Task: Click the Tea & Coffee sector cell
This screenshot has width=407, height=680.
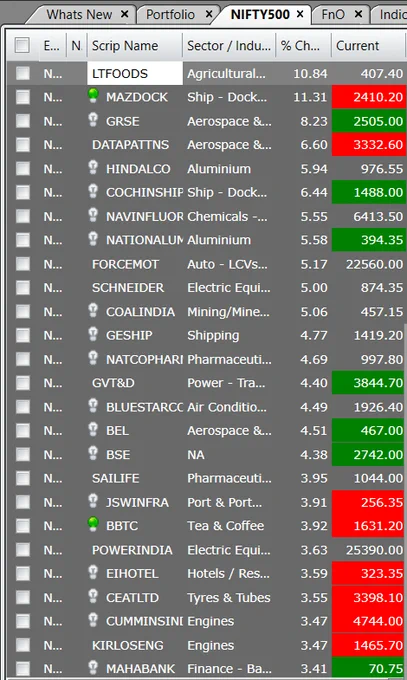Action: coord(226,526)
